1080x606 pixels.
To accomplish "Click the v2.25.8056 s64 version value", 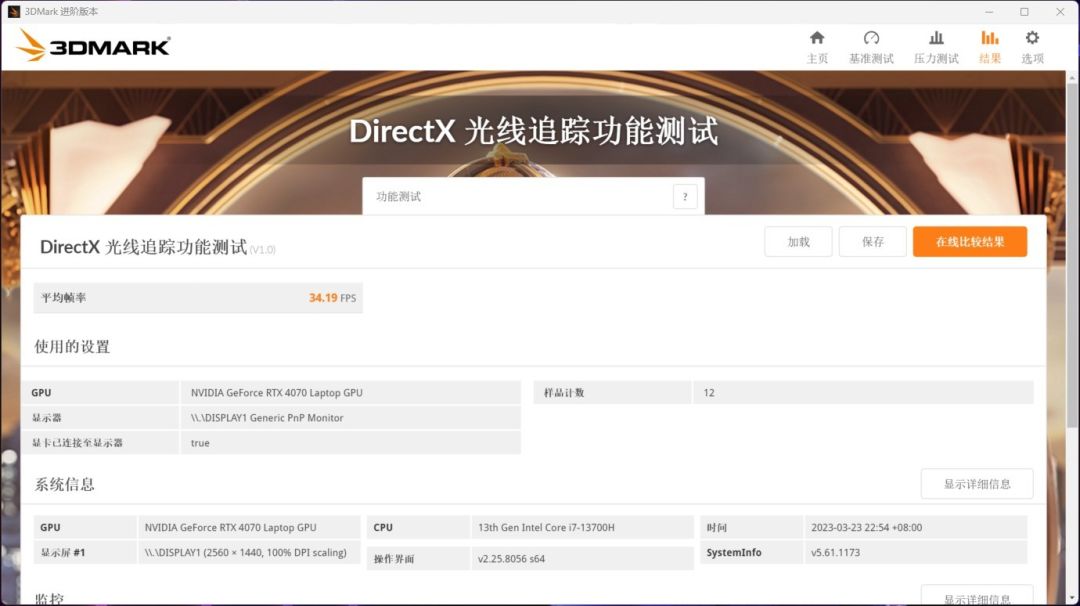I will coord(511,558).
